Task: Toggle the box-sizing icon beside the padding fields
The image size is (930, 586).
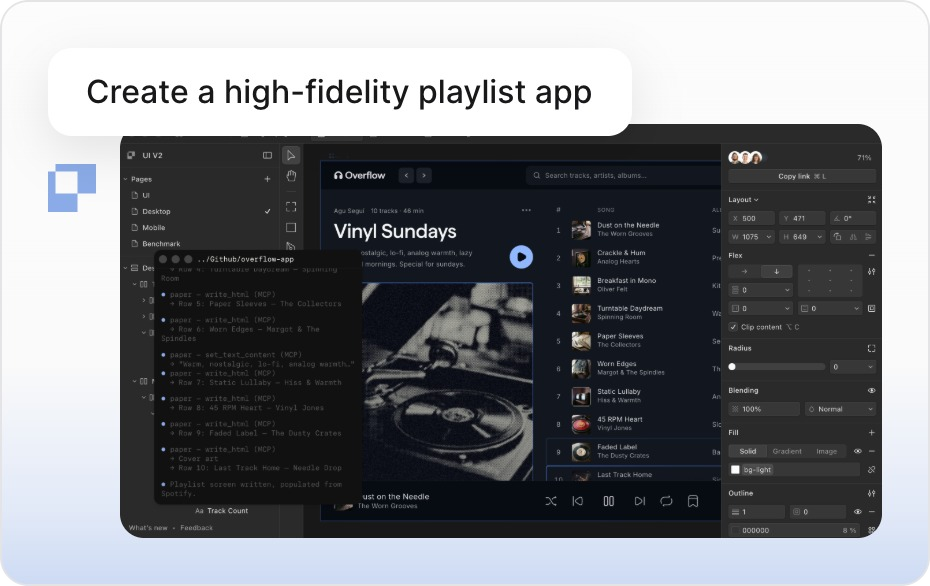Action: click(x=871, y=308)
